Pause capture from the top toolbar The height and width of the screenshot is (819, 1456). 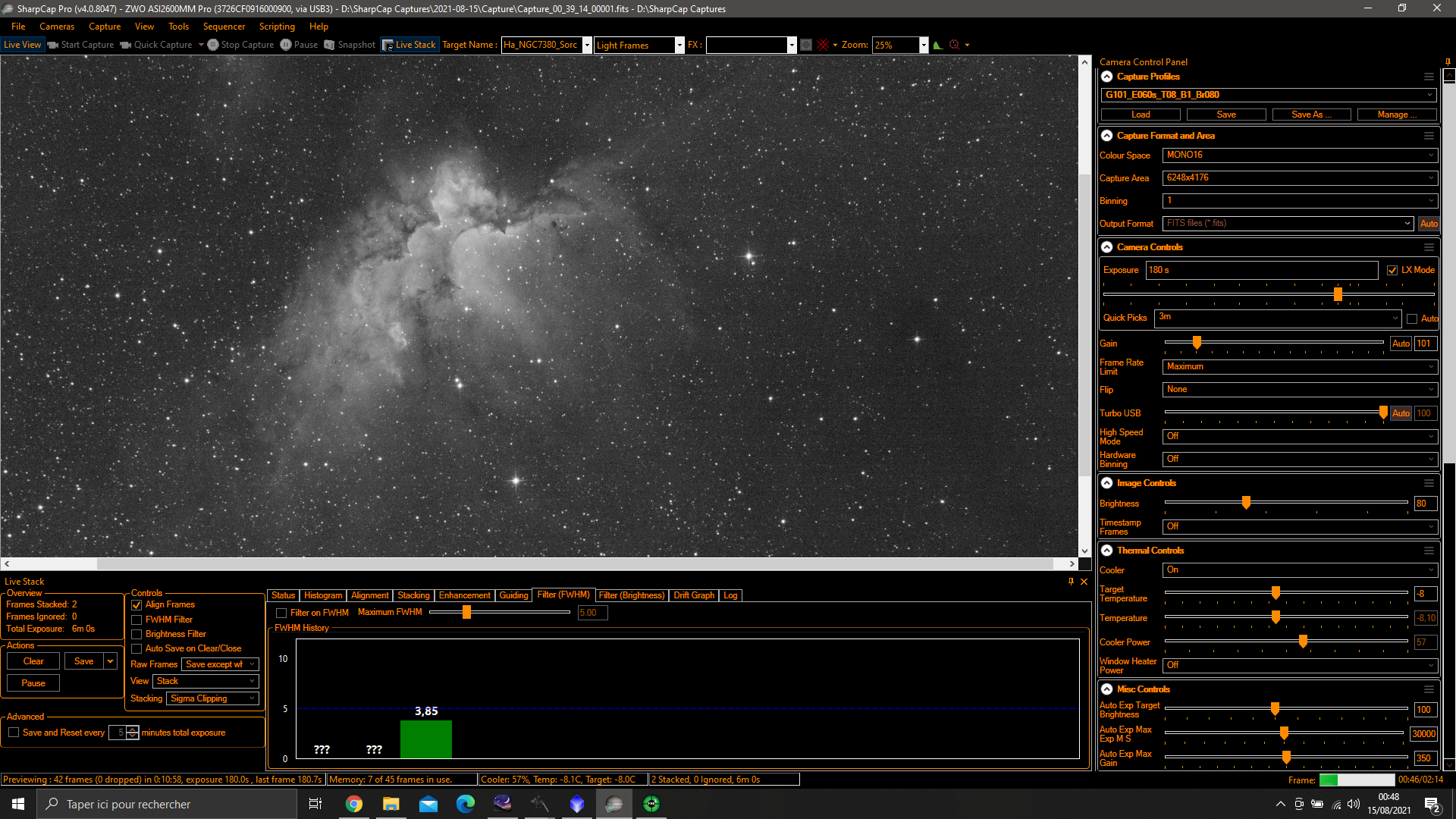click(299, 45)
